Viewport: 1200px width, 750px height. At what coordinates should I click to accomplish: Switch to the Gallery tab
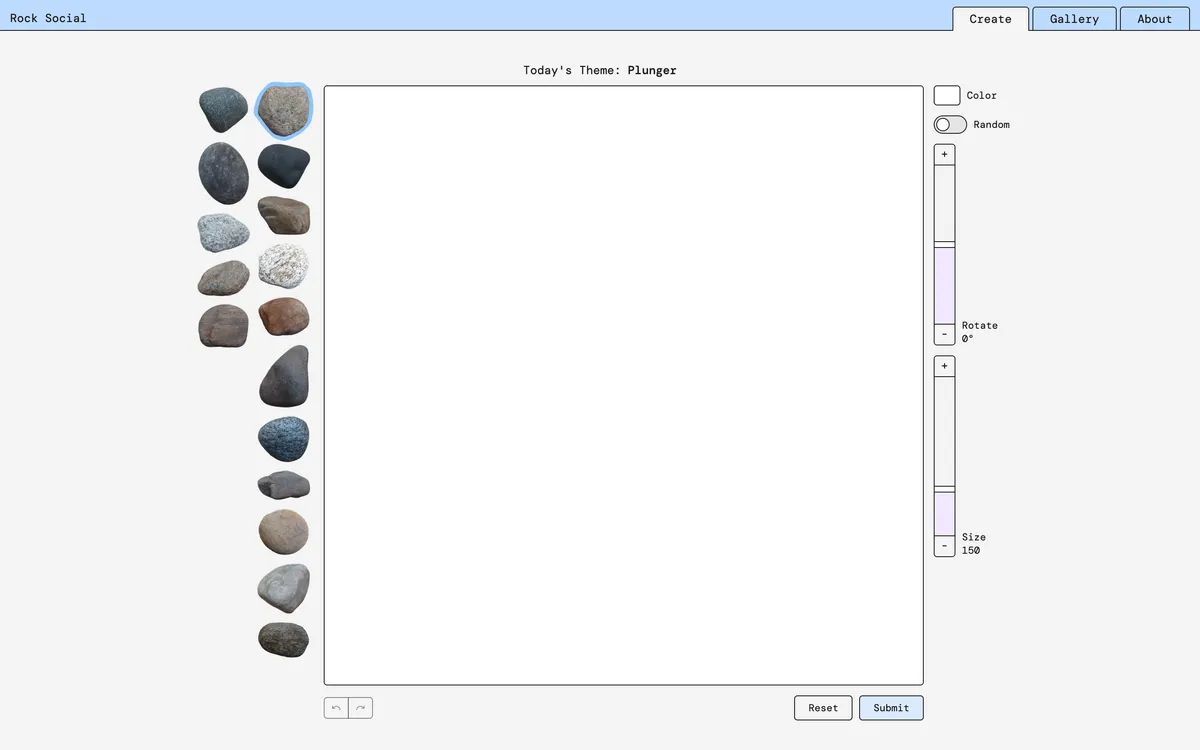pos(1074,19)
